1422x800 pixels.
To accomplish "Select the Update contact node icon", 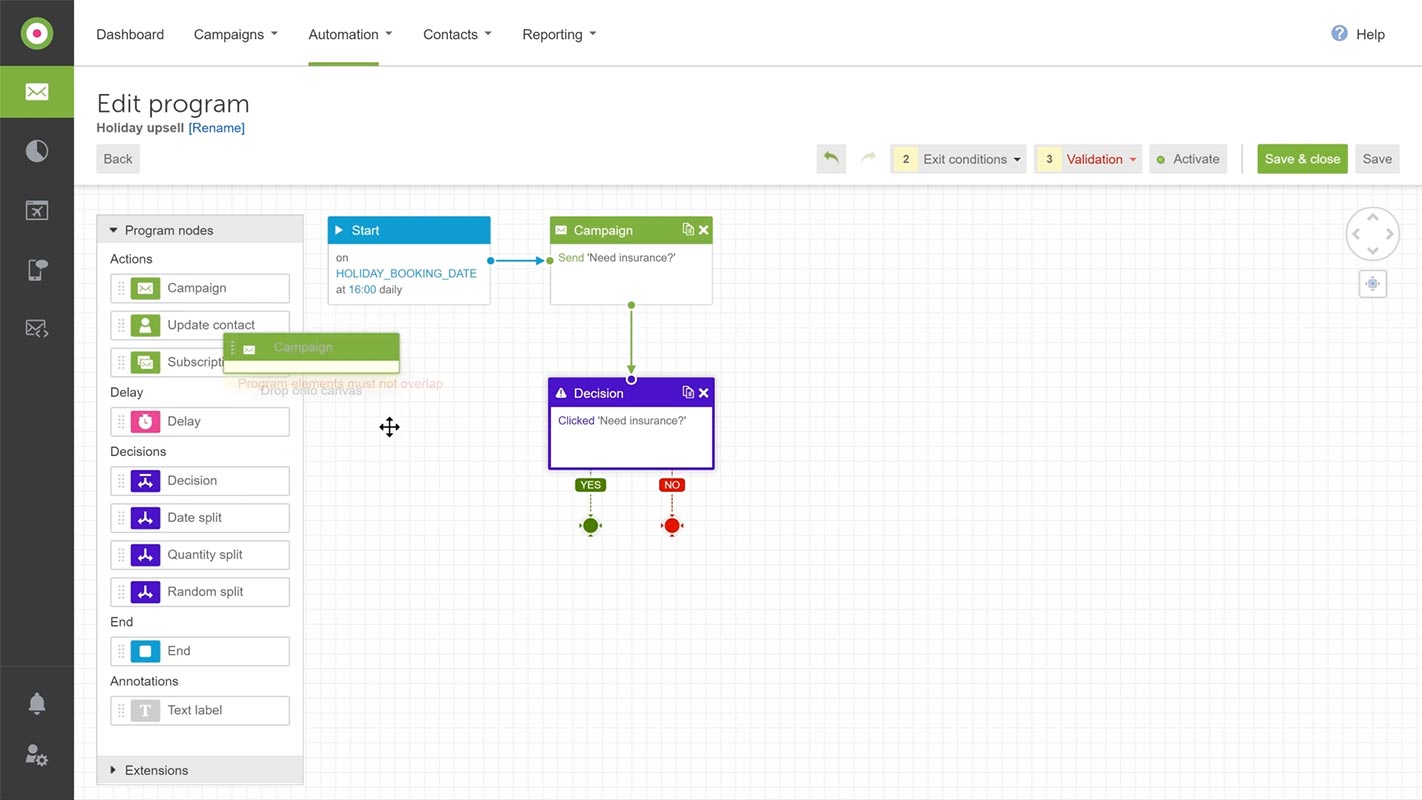I will (x=143, y=324).
